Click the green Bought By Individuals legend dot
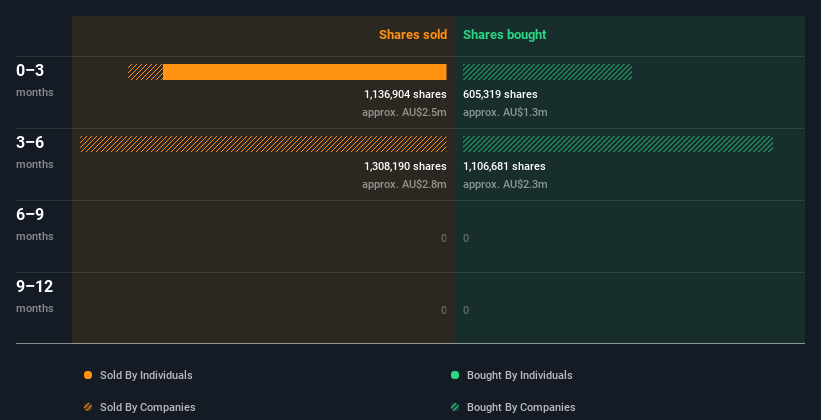Viewport: 821px width, 420px height. point(455,375)
